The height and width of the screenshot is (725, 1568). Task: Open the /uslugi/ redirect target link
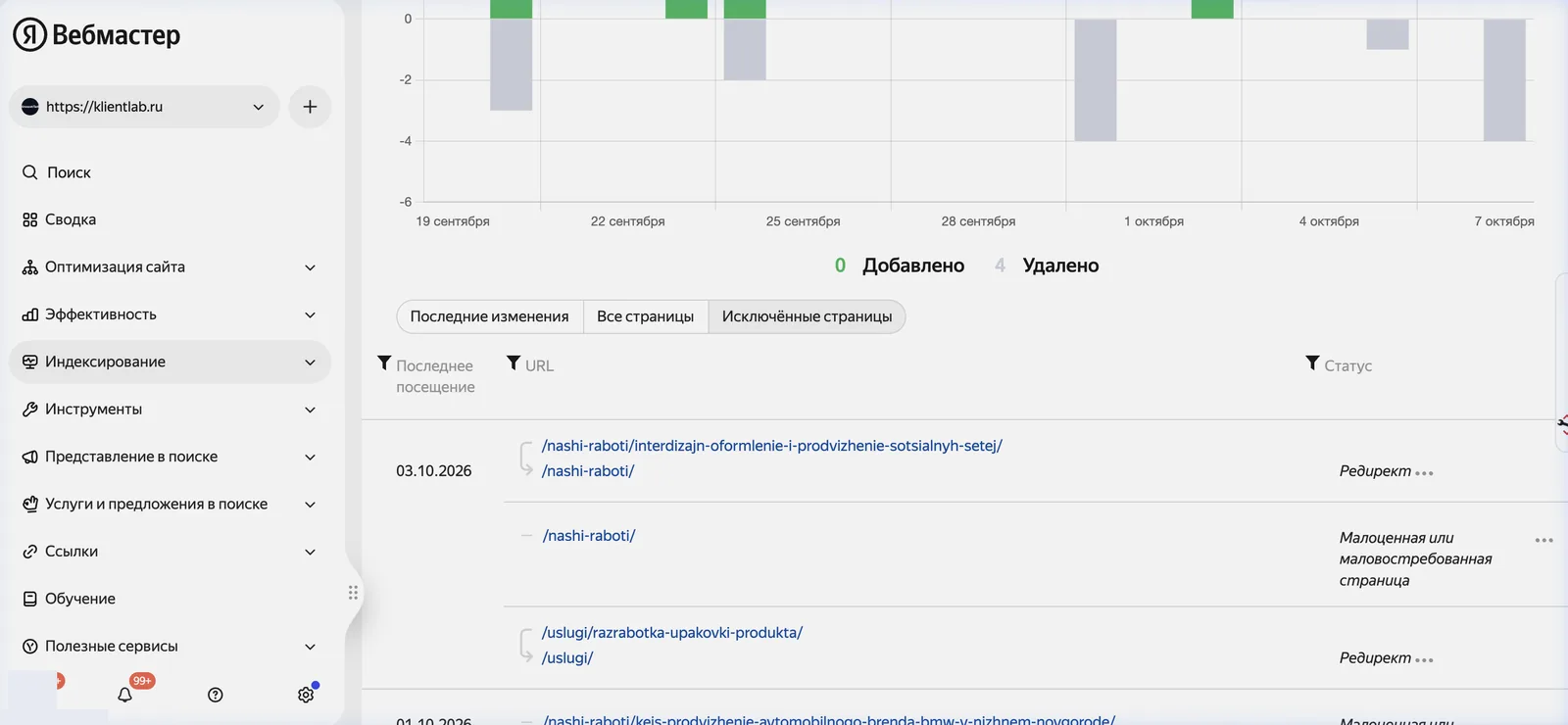567,658
